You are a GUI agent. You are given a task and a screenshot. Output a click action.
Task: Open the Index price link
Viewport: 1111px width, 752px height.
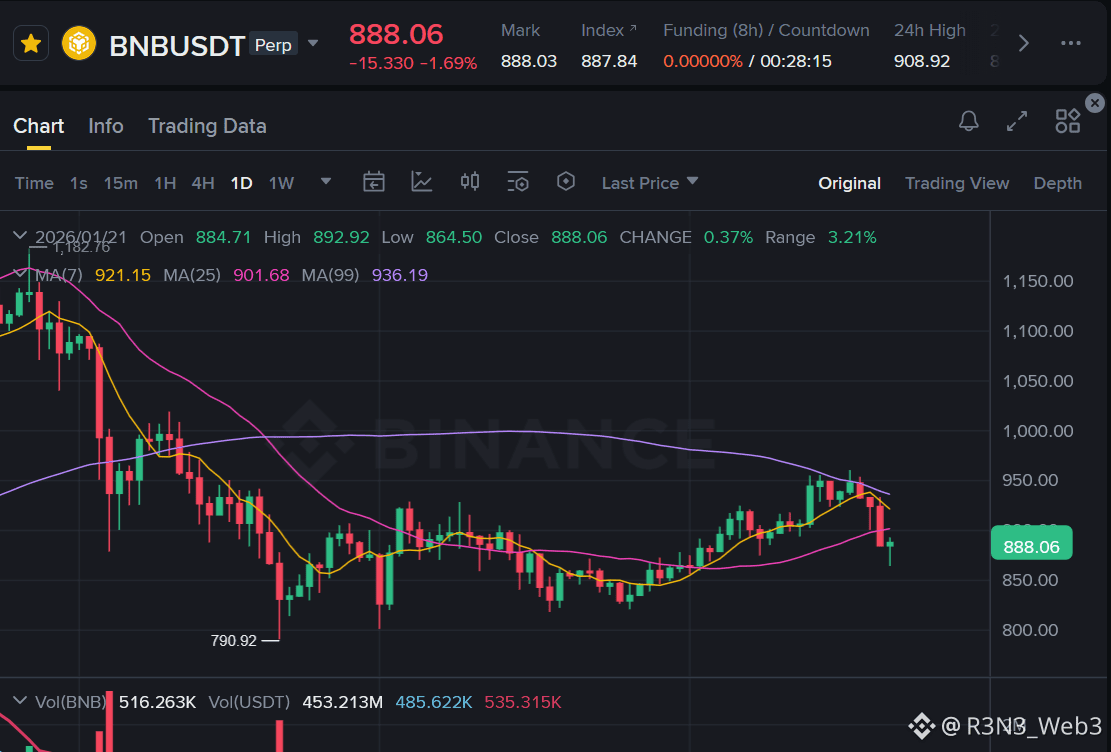(x=609, y=30)
